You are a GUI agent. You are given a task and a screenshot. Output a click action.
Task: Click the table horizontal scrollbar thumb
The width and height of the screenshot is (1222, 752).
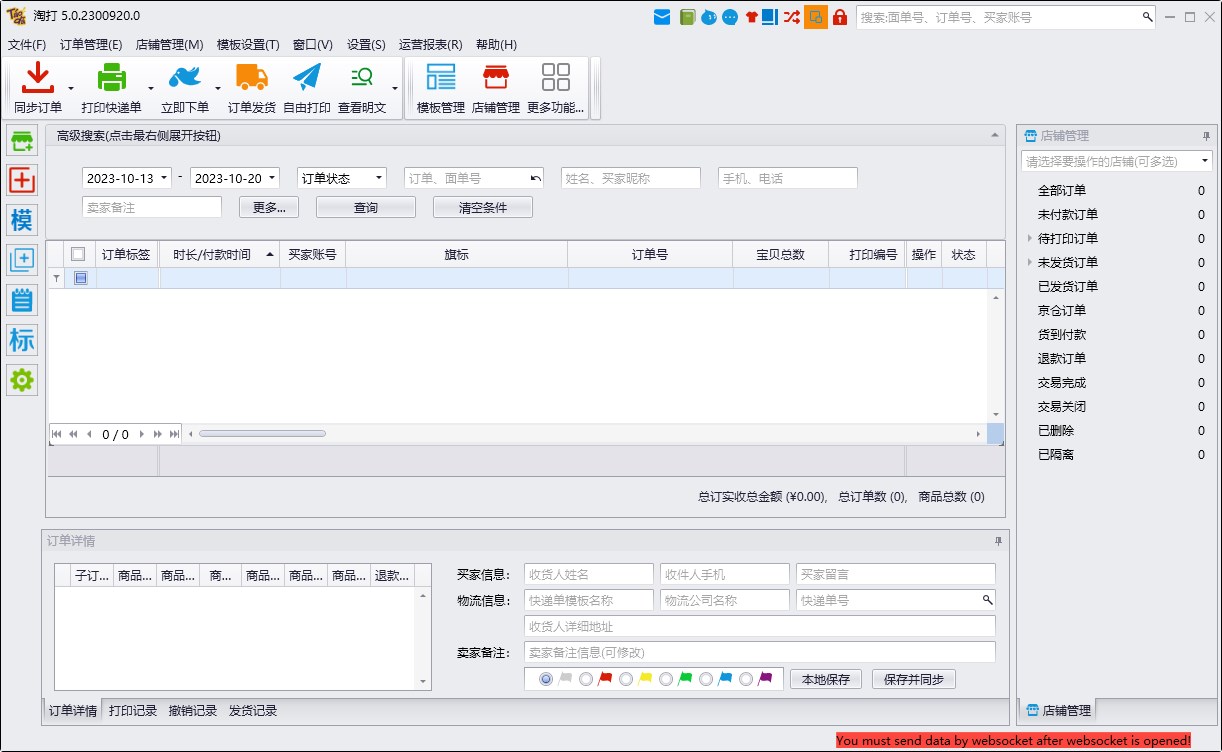coord(262,434)
